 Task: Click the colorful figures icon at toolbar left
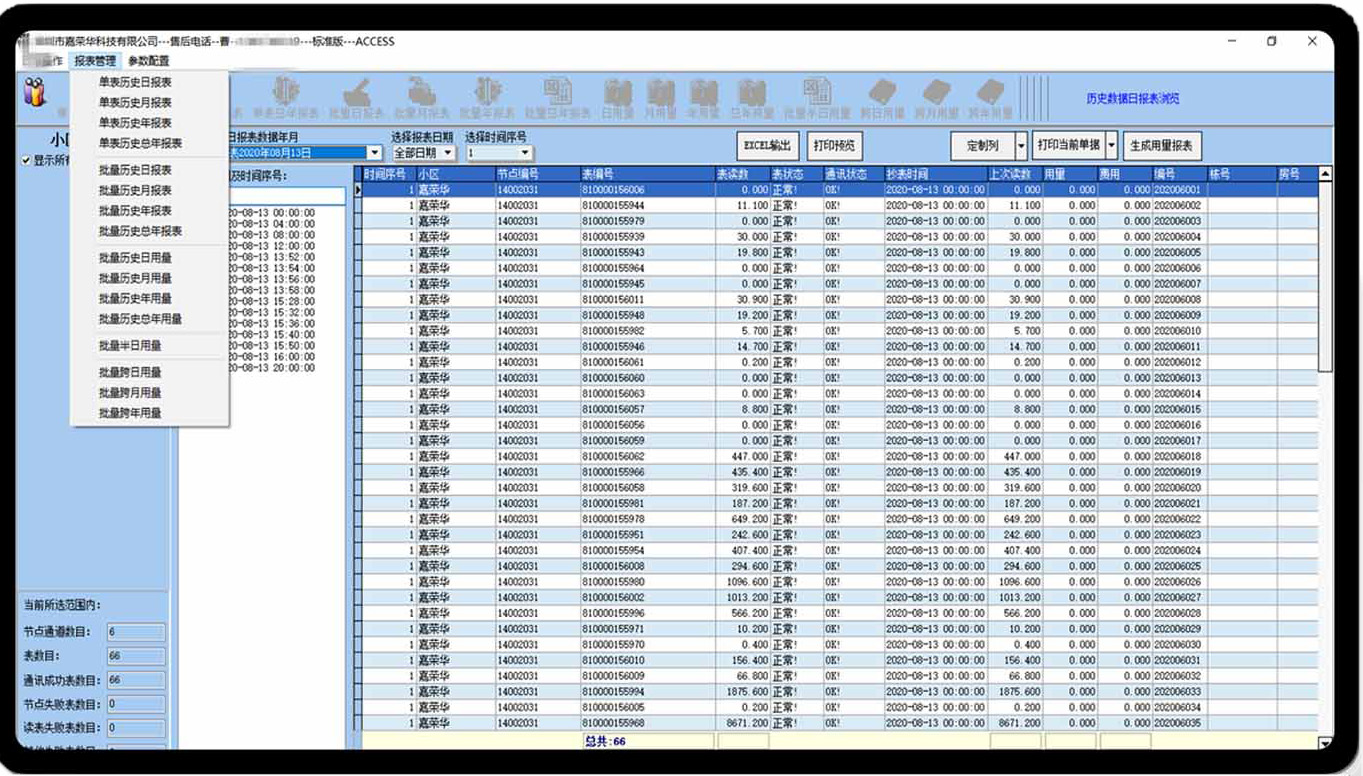(x=34, y=93)
